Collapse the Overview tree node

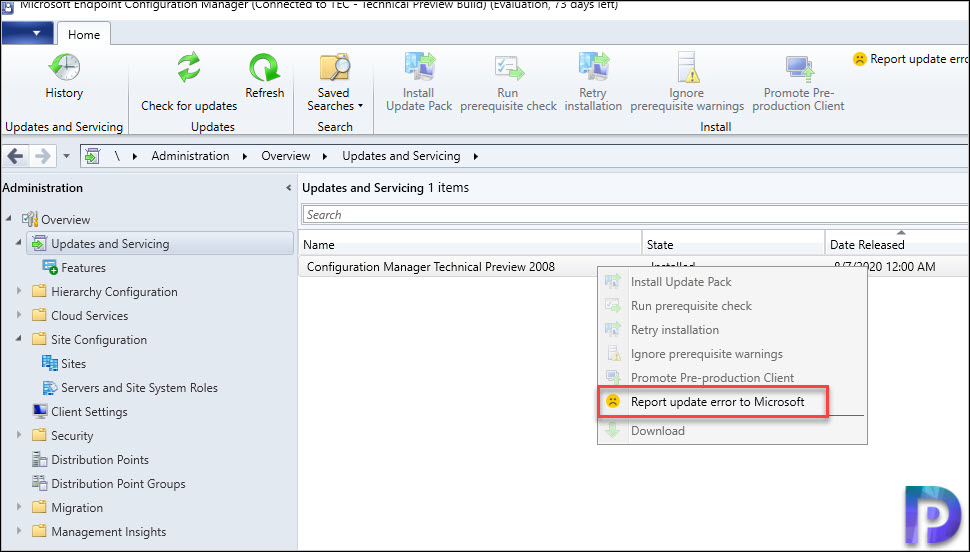(x=9, y=219)
